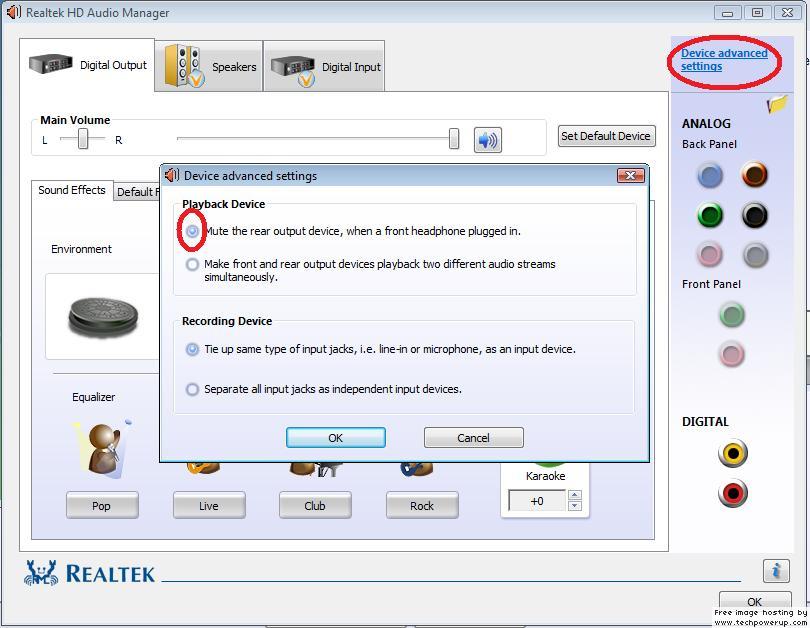This screenshot has height=628, width=810.
Task: Click the Pop equalizer singer icon
Action: (103, 449)
